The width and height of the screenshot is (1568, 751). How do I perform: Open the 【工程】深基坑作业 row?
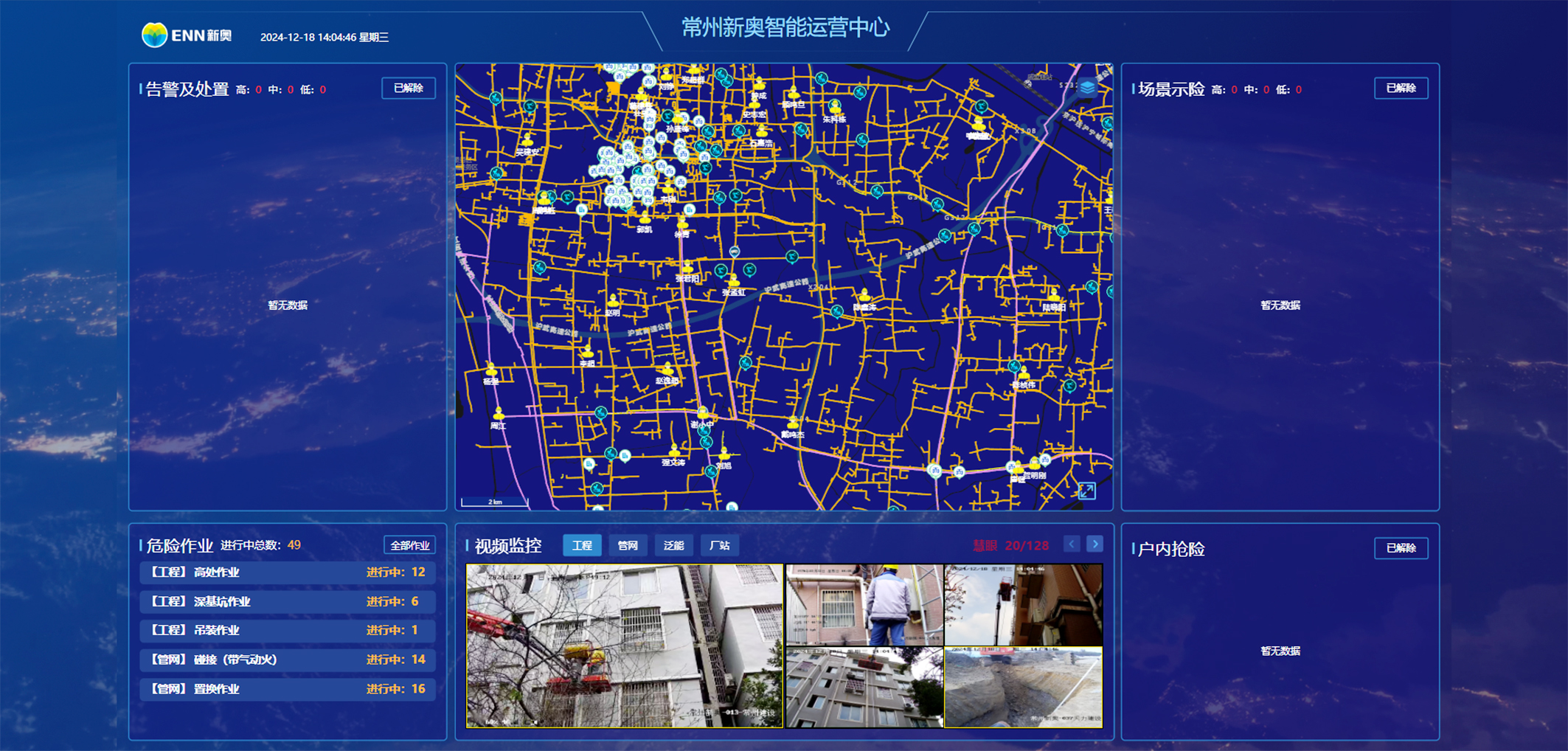point(288,601)
